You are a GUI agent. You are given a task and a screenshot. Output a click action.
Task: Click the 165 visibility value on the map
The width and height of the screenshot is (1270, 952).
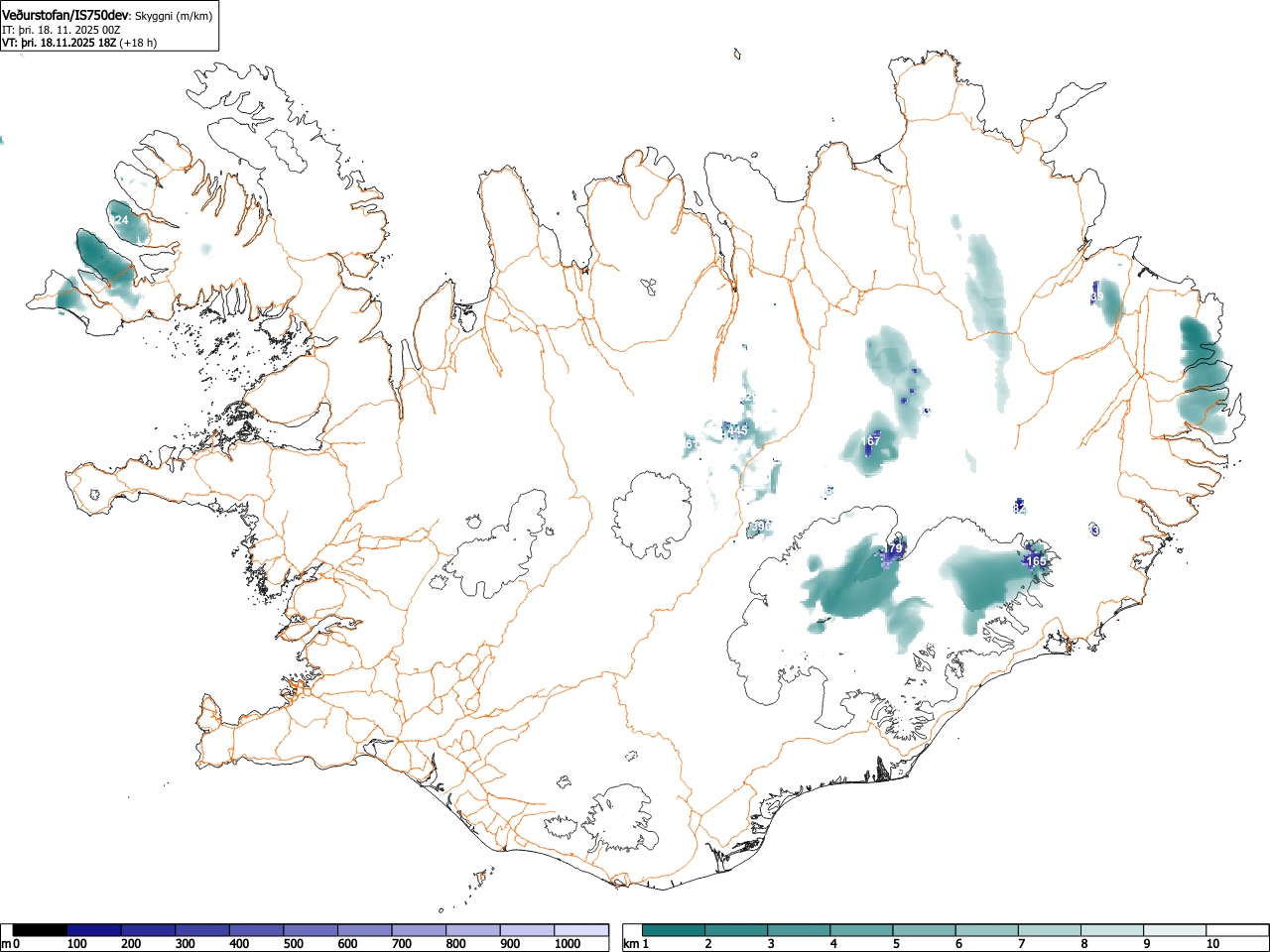pos(1036,561)
